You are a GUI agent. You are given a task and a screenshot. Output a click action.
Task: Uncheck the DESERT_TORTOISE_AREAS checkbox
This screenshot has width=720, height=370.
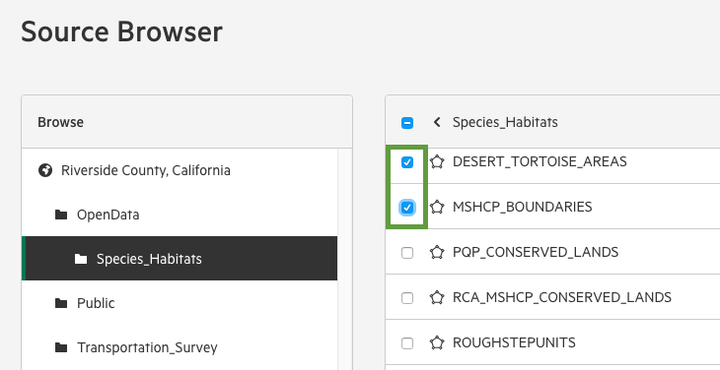point(407,162)
